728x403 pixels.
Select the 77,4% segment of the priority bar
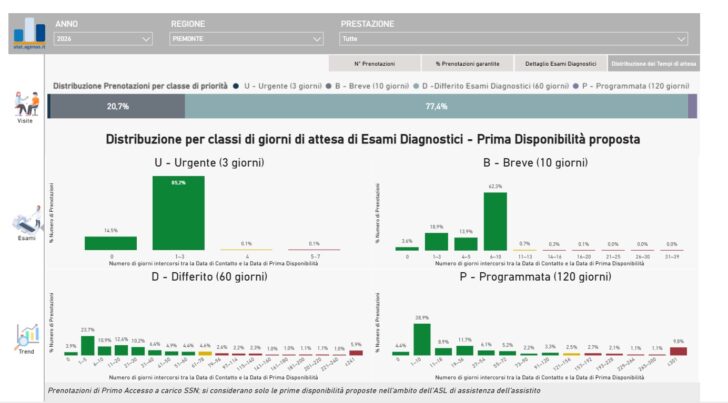pyautogui.click(x=436, y=106)
